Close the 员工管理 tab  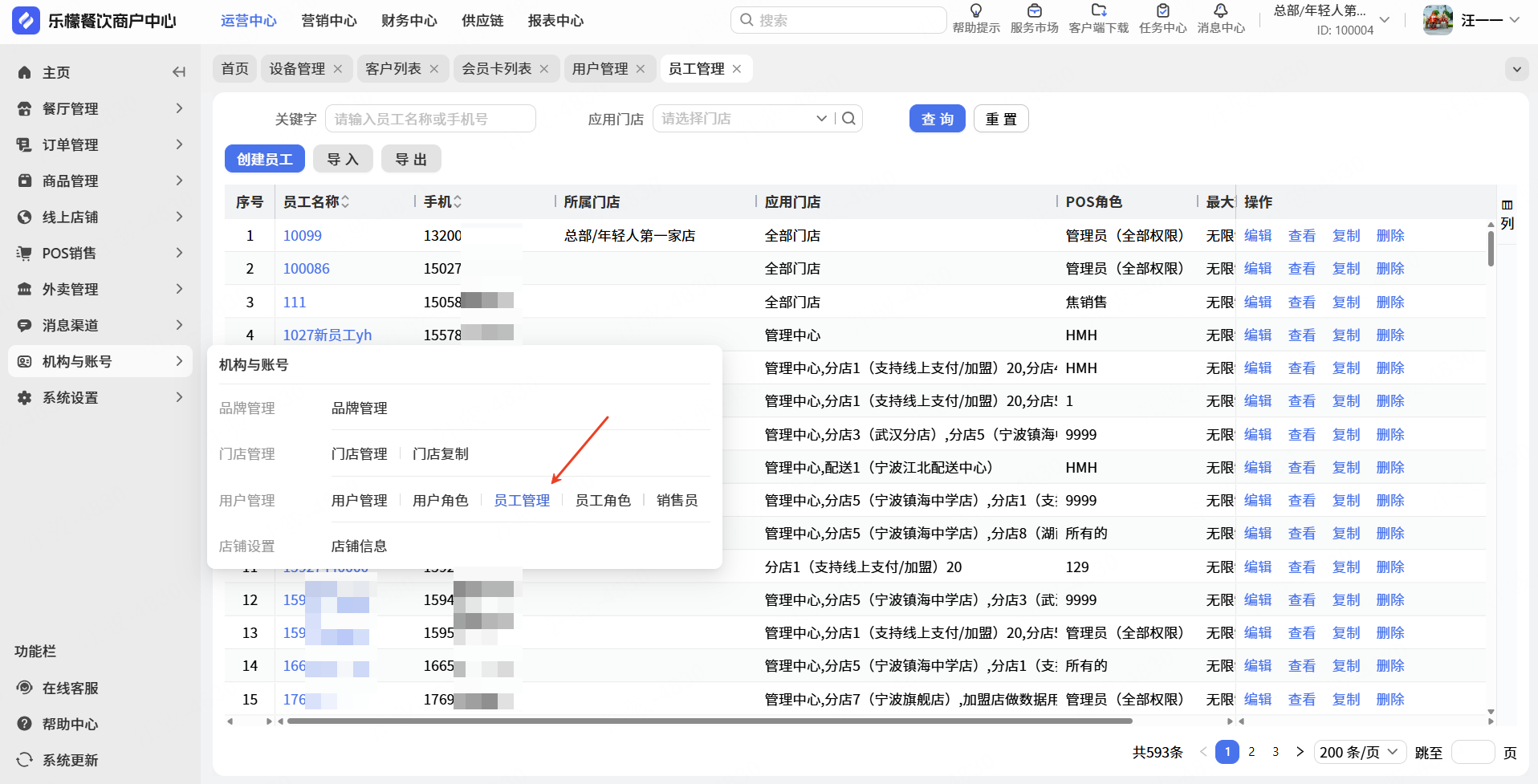tap(737, 69)
